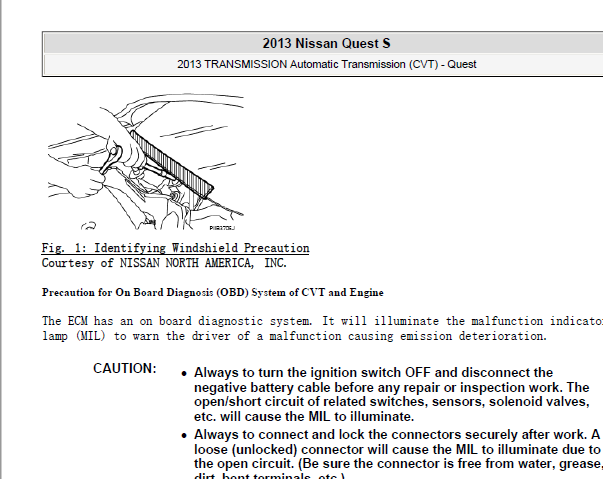This screenshot has height=479, width=603.
Task: Click the windshield wiper illustration
Action: [x=146, y=161]
